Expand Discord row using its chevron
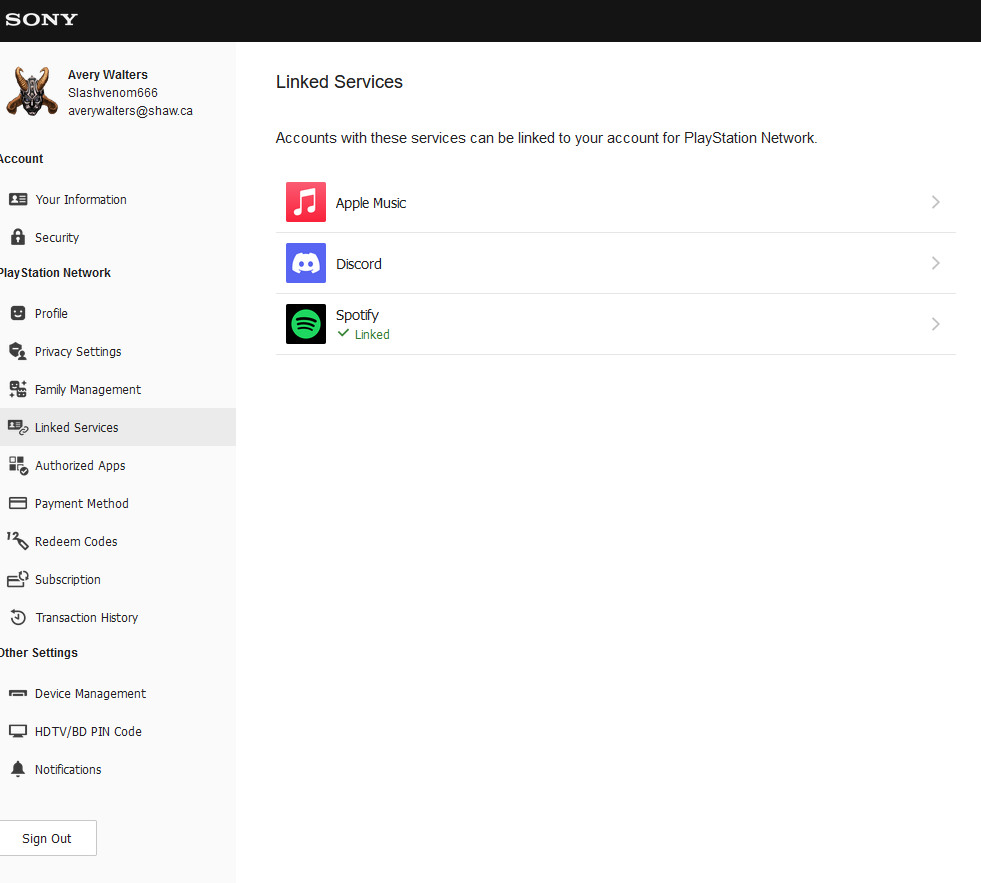The width and height of the screenshot is (981, 883). 935,263
